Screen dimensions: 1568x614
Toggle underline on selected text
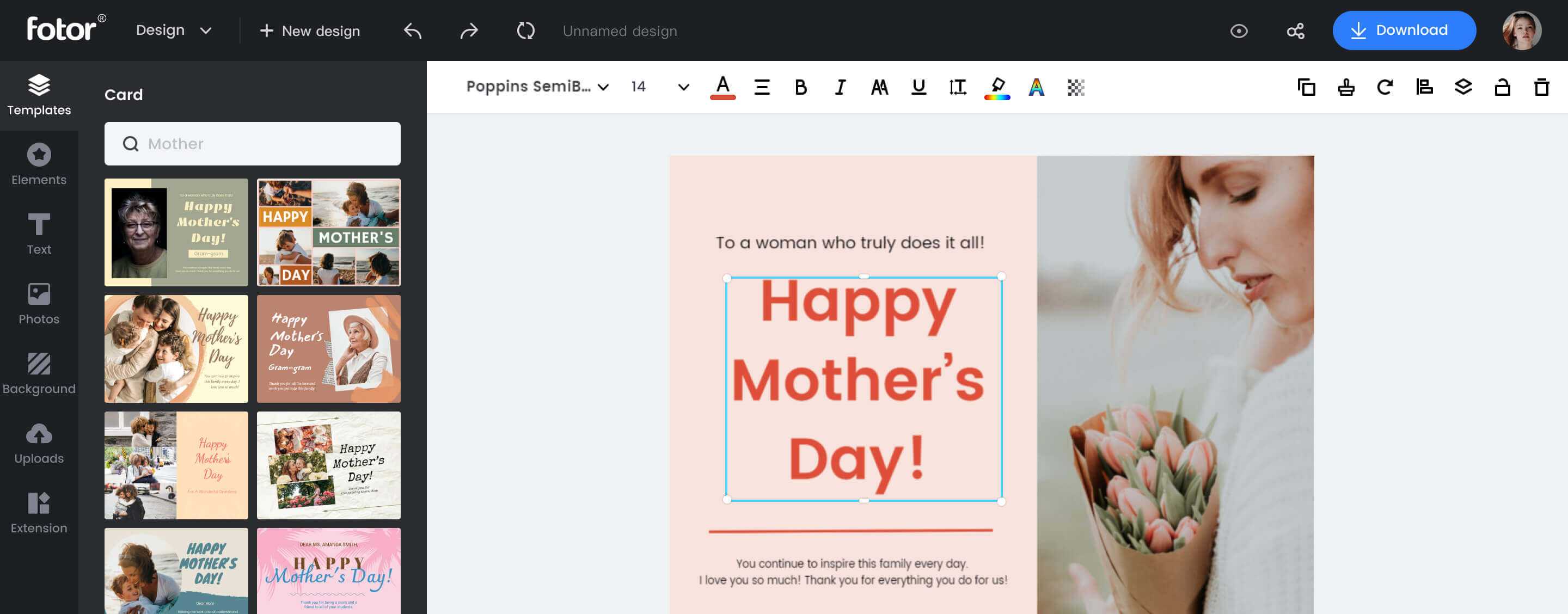click(x=918, y=87)
